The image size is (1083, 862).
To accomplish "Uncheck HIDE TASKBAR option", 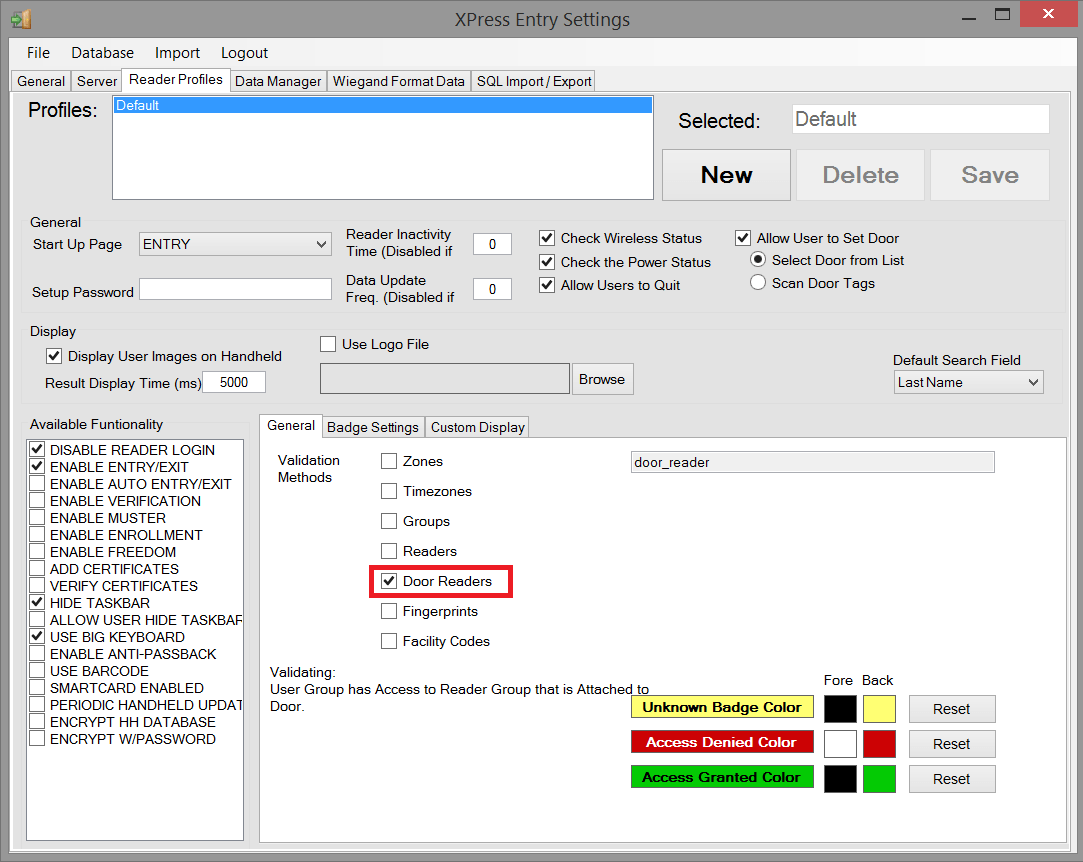I will click(37, 603).
